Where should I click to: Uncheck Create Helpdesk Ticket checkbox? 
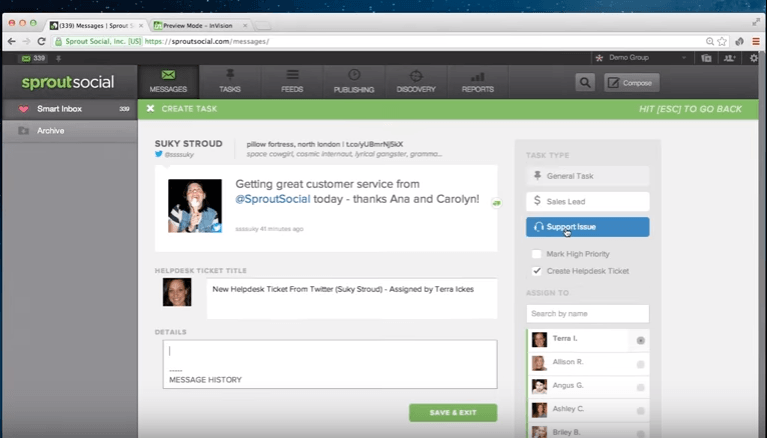537,271
